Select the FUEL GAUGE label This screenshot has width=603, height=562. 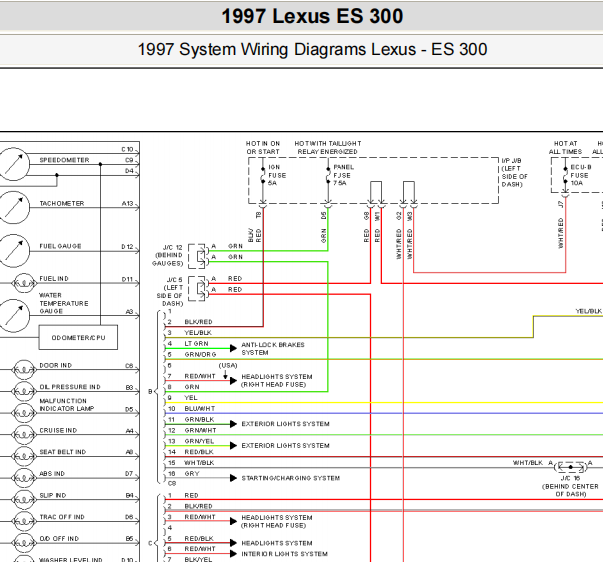[x=60, y=246]
